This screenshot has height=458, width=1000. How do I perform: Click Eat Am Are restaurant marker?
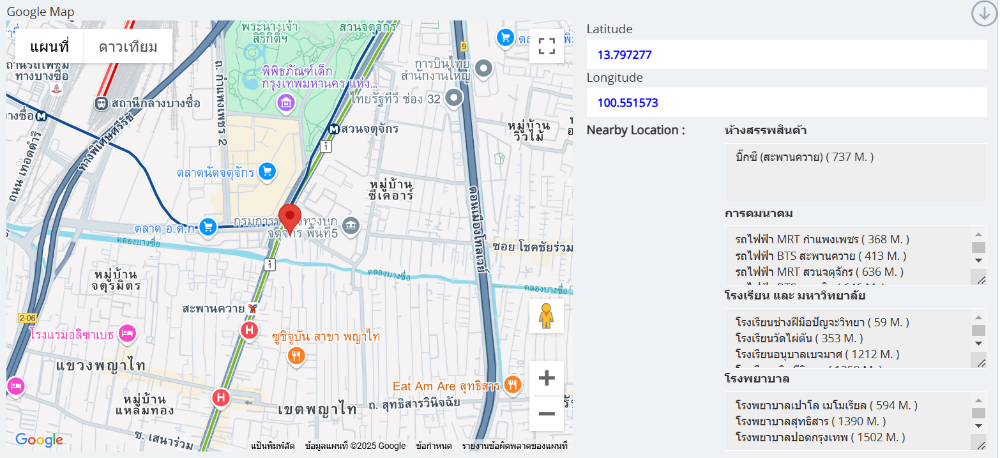[x=513, y=385]
